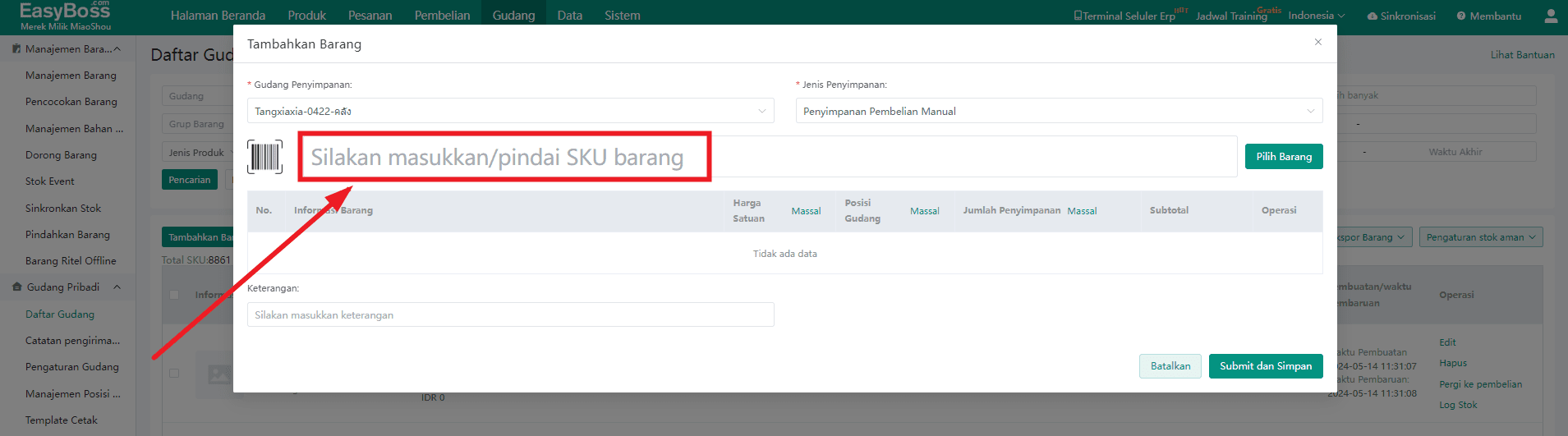The height and width of the screenshot is (436, 1568).
Task: Click the Hapus link in Operasi
Action: click(1453, 363)
